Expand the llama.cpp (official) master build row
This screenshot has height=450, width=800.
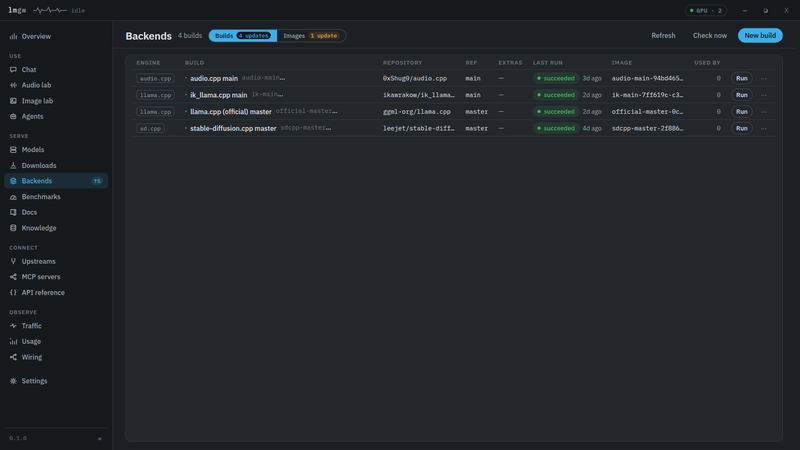coord(186,111)
